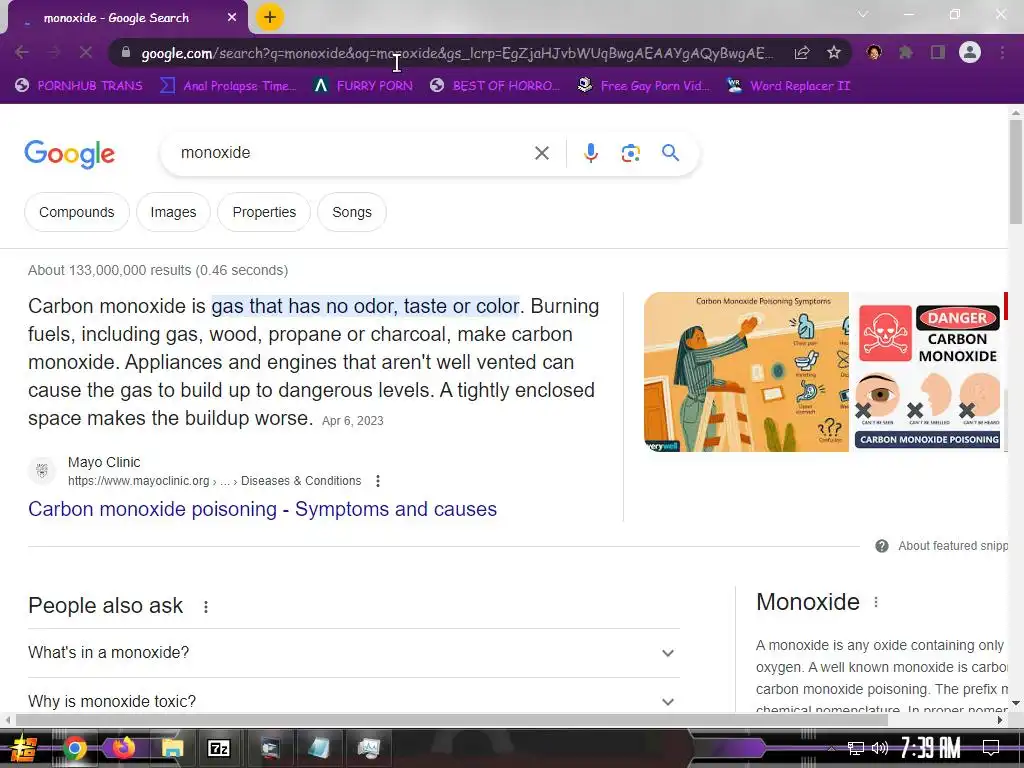Bookmark this page with star icon
The image size is (1024, 768).
pos(834,53)
